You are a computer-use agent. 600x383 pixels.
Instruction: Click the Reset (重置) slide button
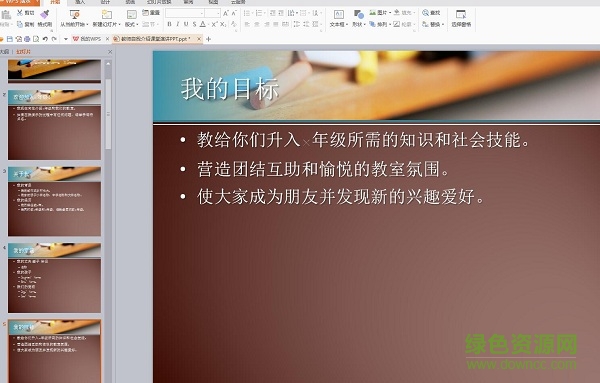tap(151, 13)
